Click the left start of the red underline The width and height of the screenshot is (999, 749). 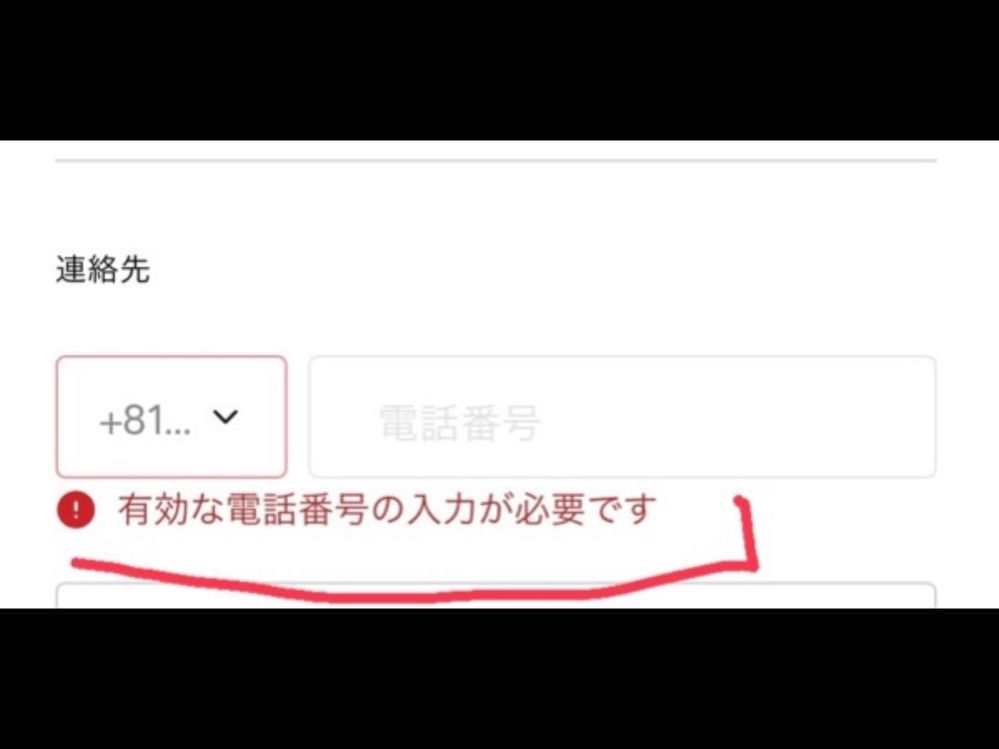(80, 562)
